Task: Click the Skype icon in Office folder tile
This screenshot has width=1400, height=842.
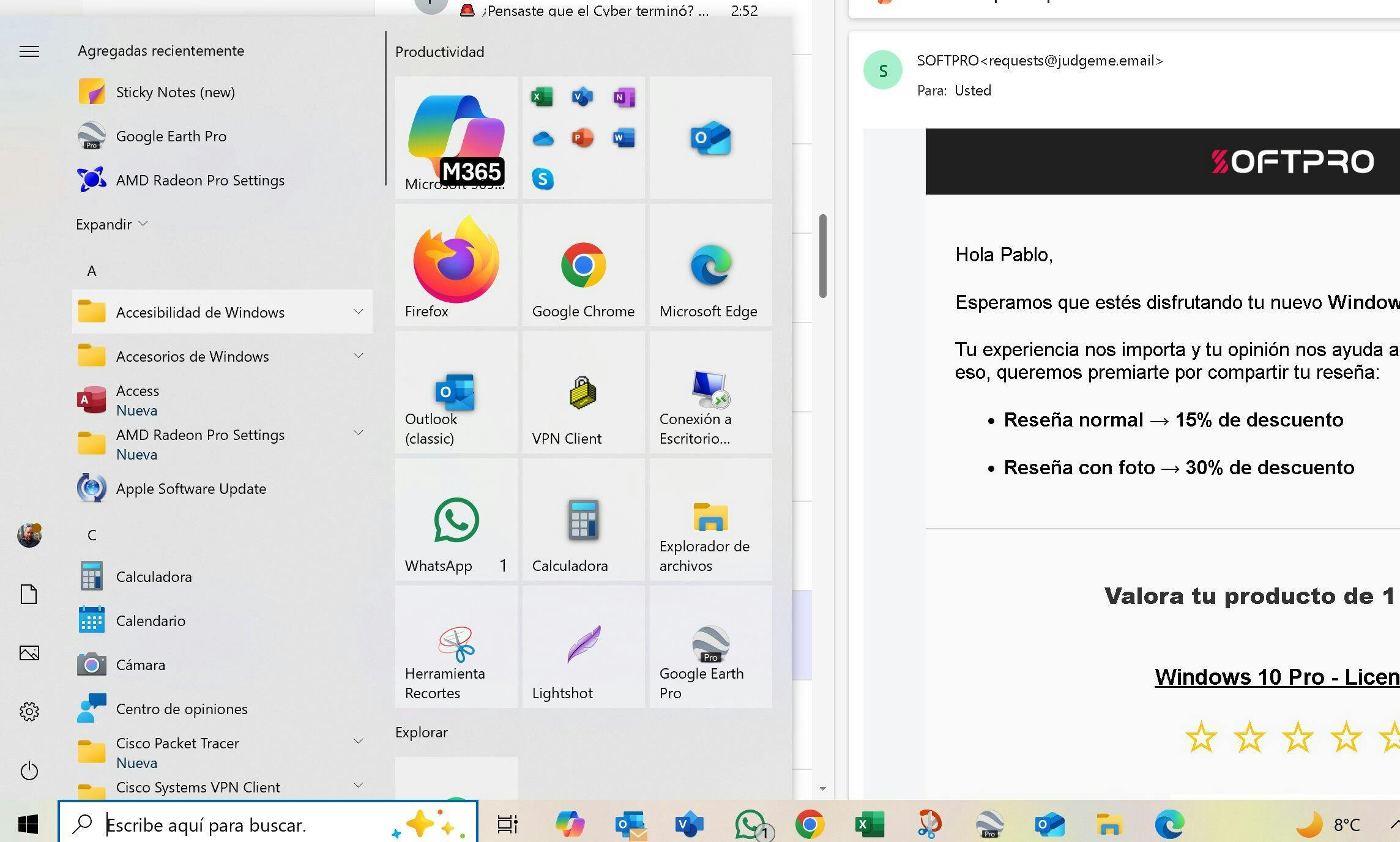Action: tap(542, 179)
